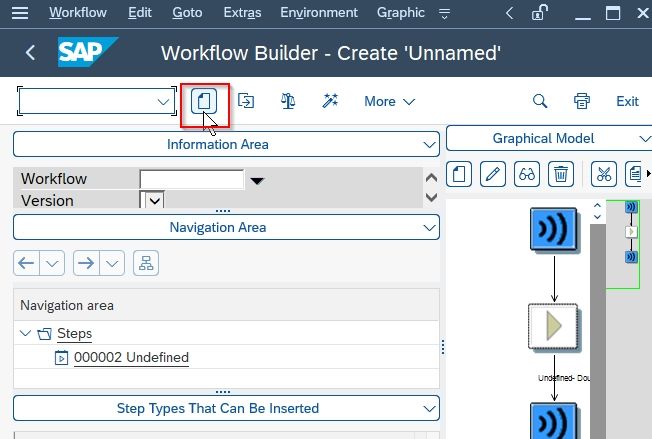Select the workflow end event node
Screen dimensions: 652x439
click(553, 421)
